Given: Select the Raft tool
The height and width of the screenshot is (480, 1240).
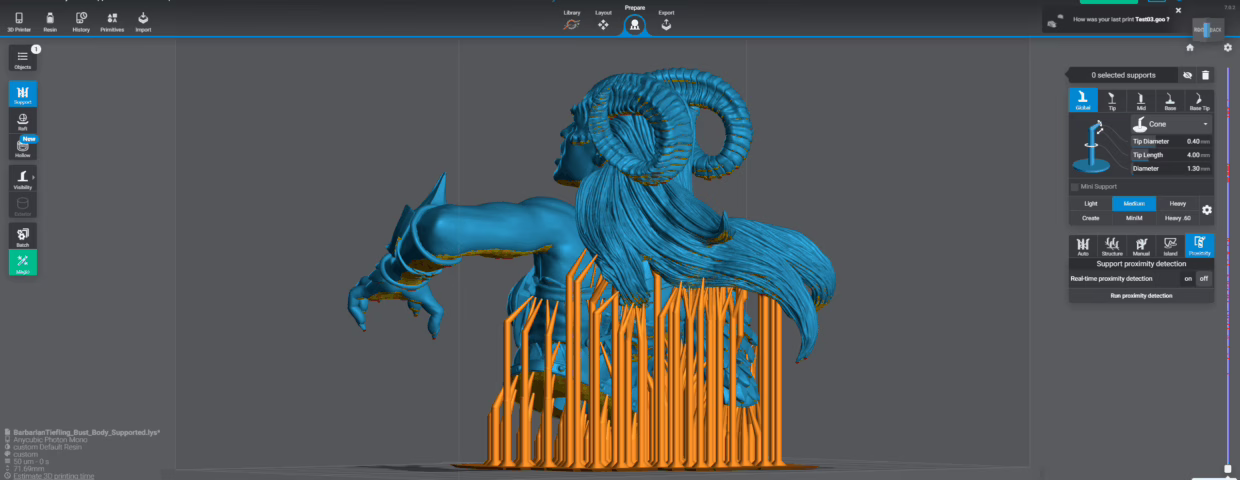Looking at the screenshot, I should [23, 120].
